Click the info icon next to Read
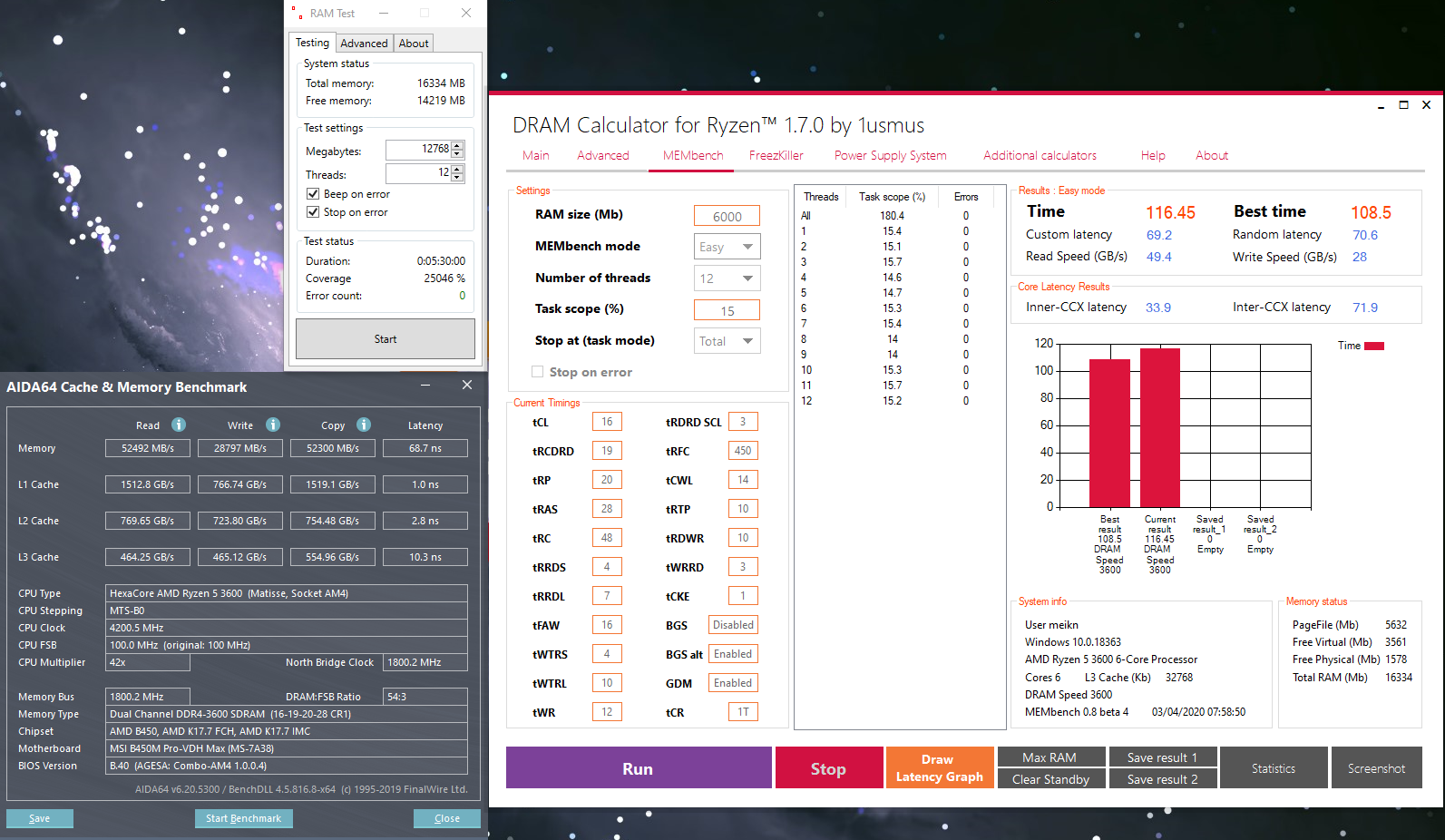 (x=179, y=425)
